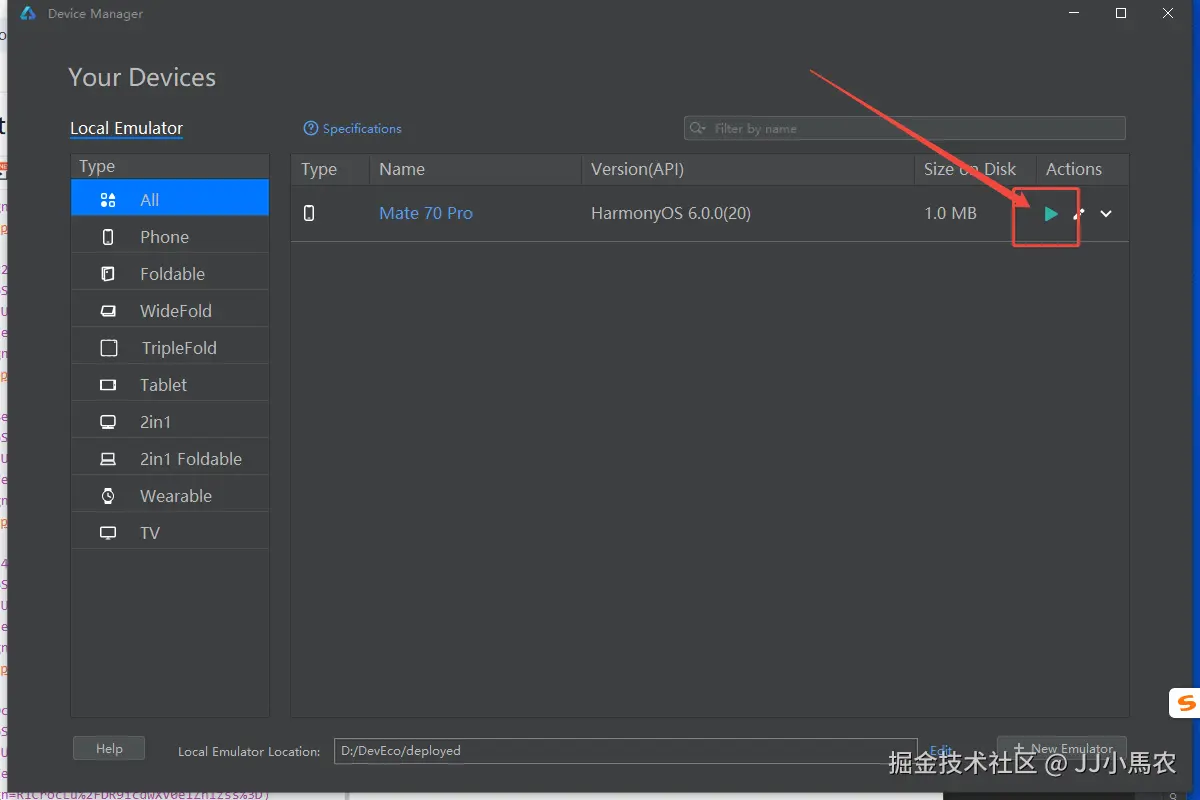Switch to the Local Emulator tab
This screenshot has height=800, width=1200.
click(127, 128)
